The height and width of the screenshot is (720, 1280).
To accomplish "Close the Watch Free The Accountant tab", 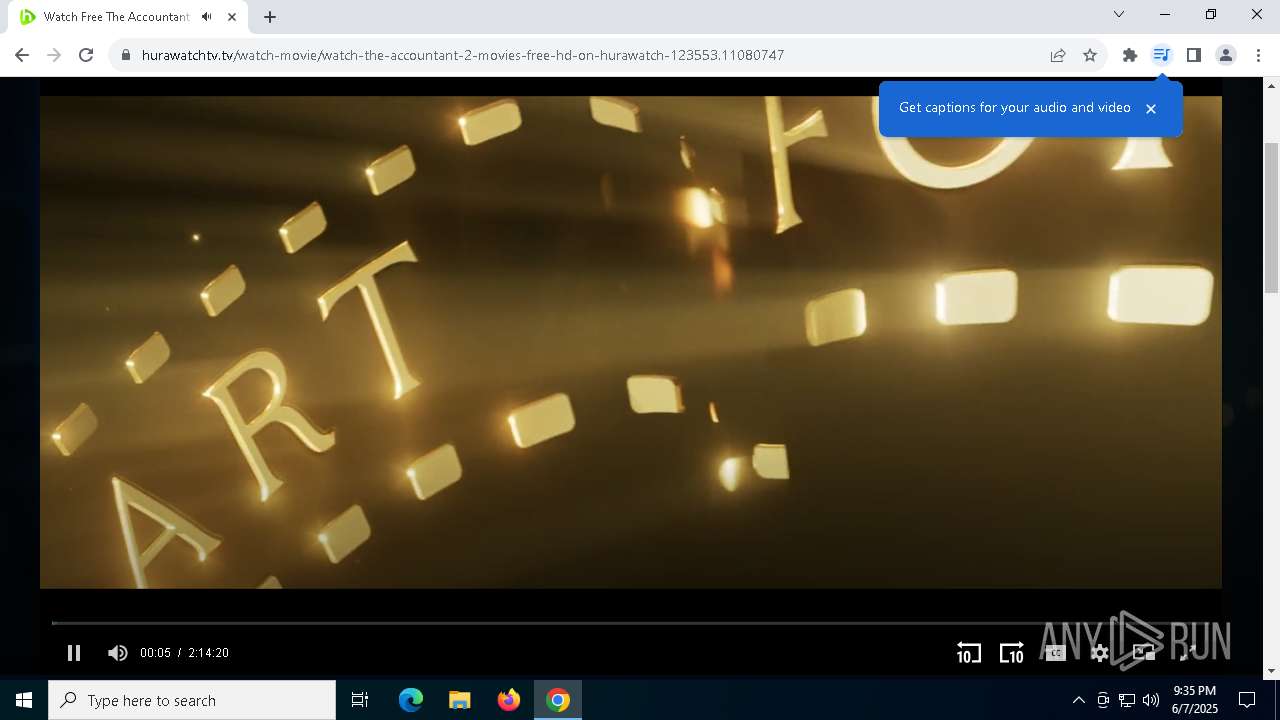I will pos(232,17).
